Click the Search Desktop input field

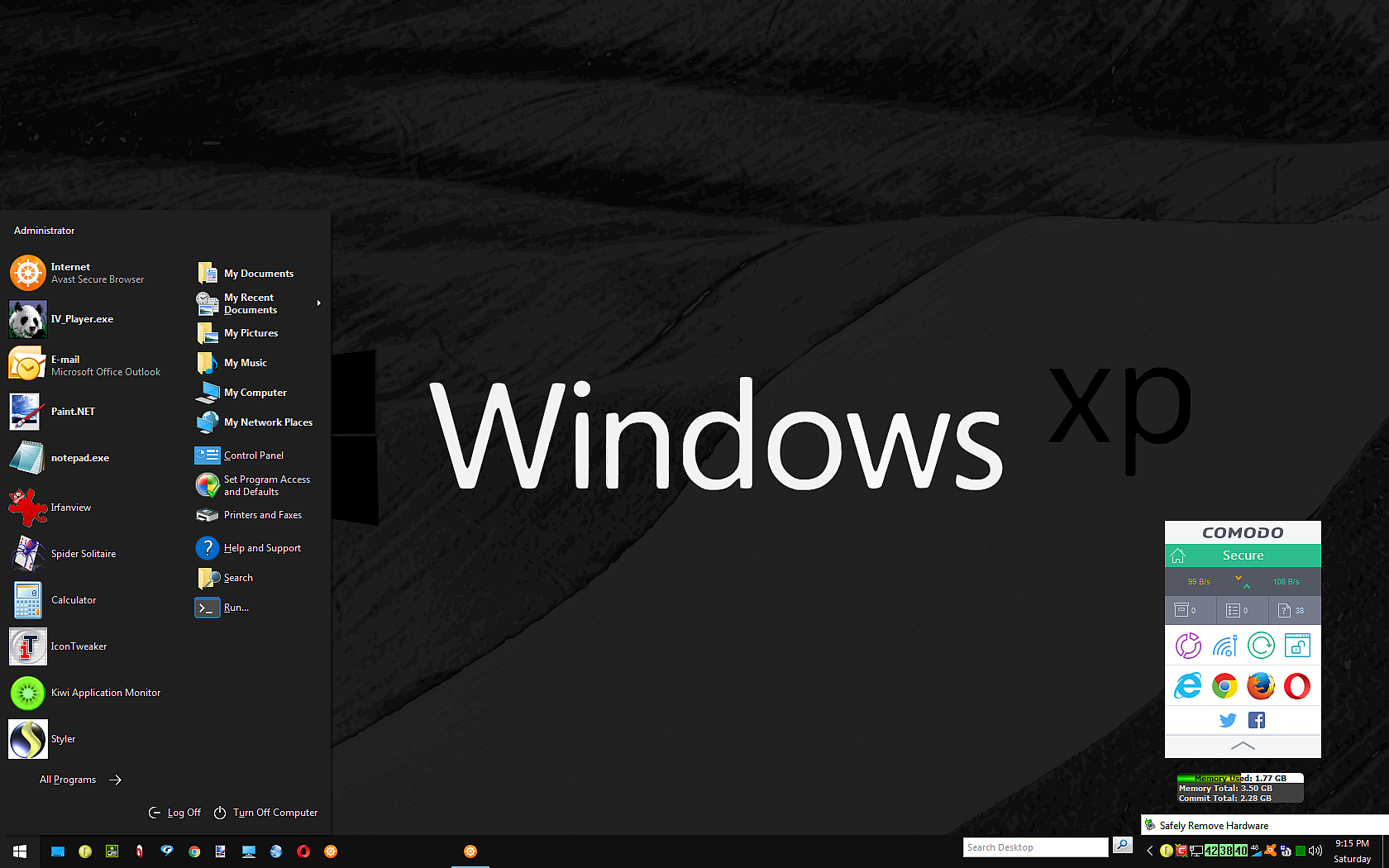point(1035,847)
